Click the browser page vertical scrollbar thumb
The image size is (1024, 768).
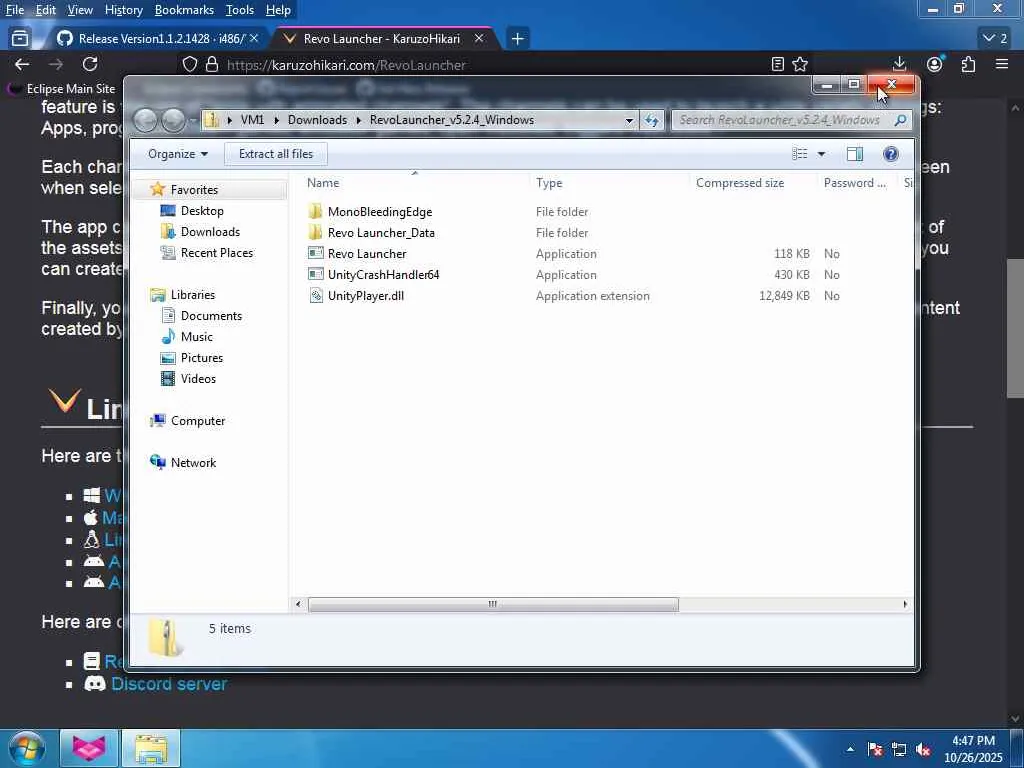coord(1015,328)
